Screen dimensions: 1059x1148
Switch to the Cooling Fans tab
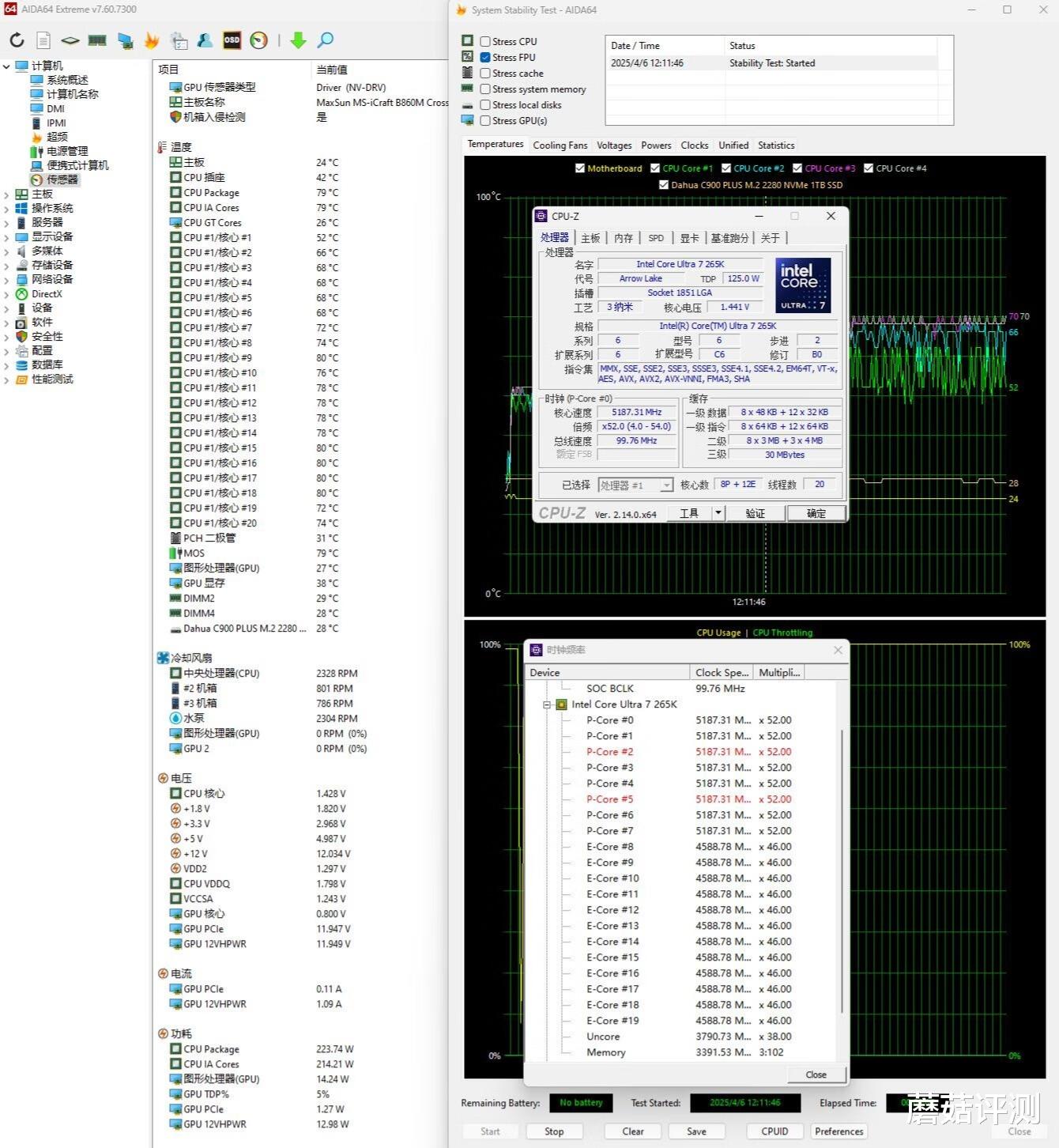pyautogui.click(x=560, y=145)
